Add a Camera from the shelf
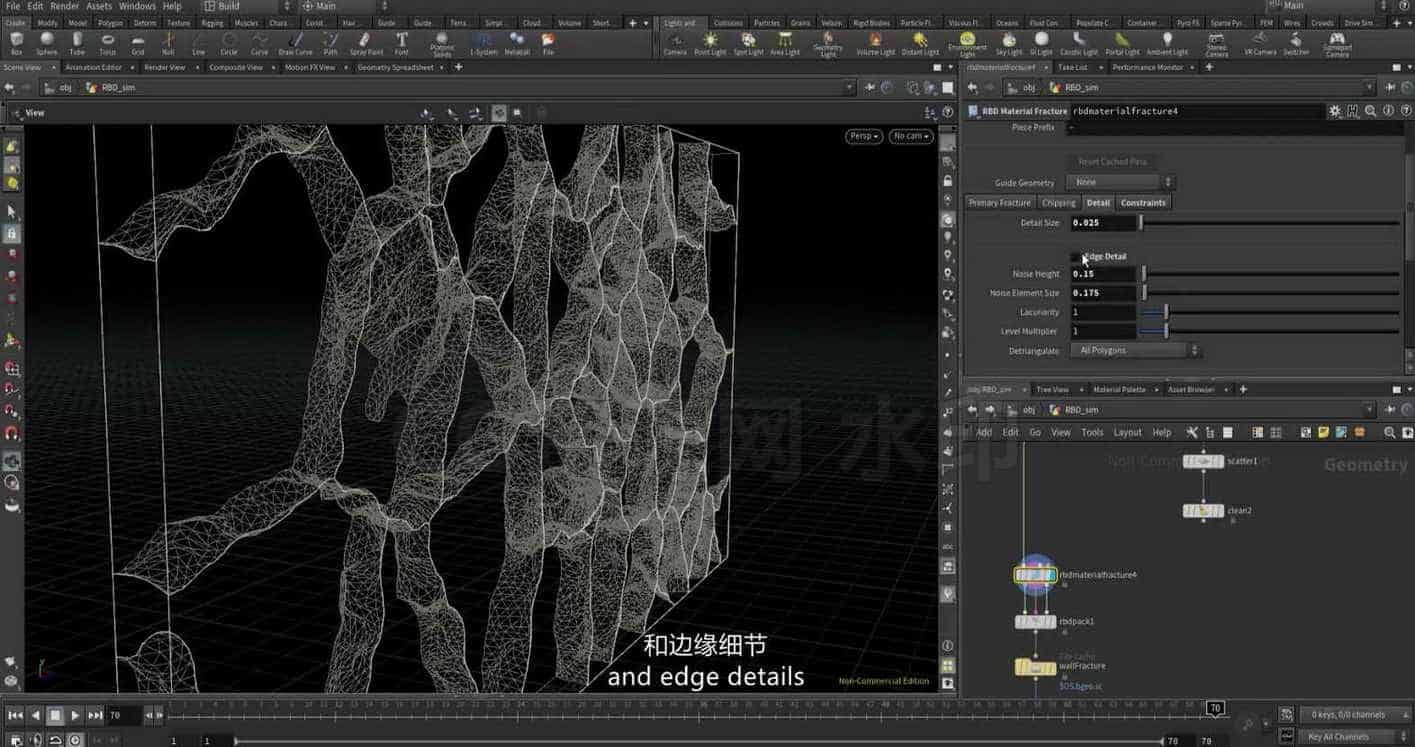This screenshot has height=747, width=1415. (x=675, y=43)
